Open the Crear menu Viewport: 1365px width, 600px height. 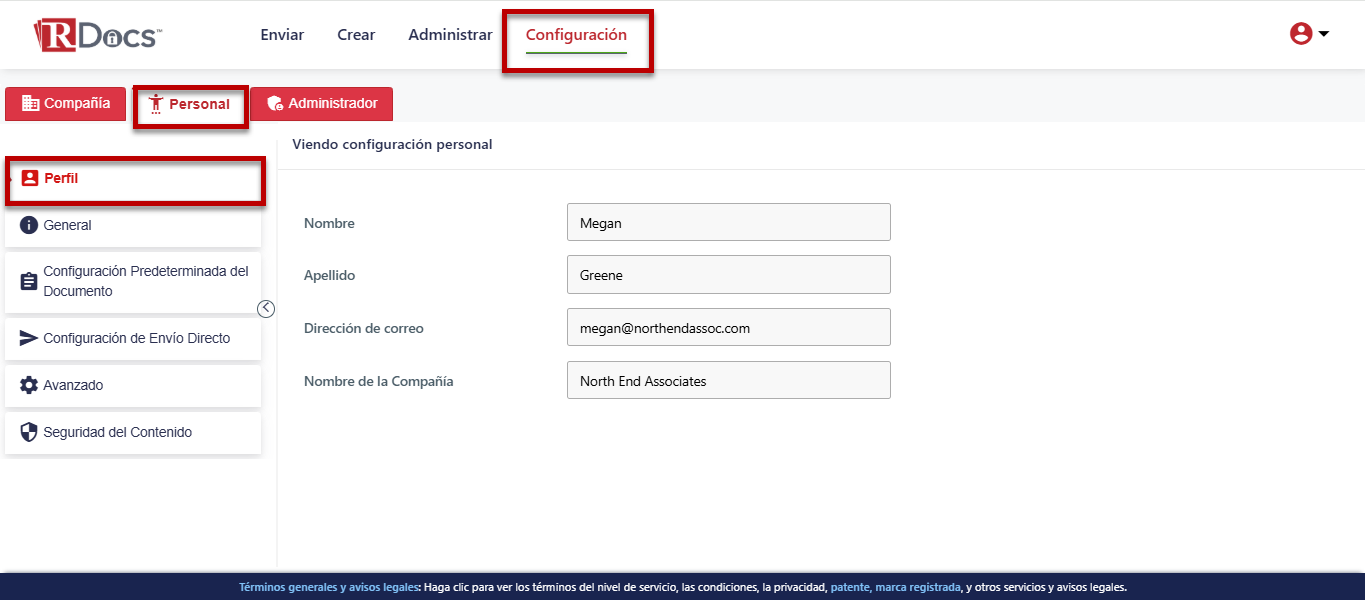(356, 35)
